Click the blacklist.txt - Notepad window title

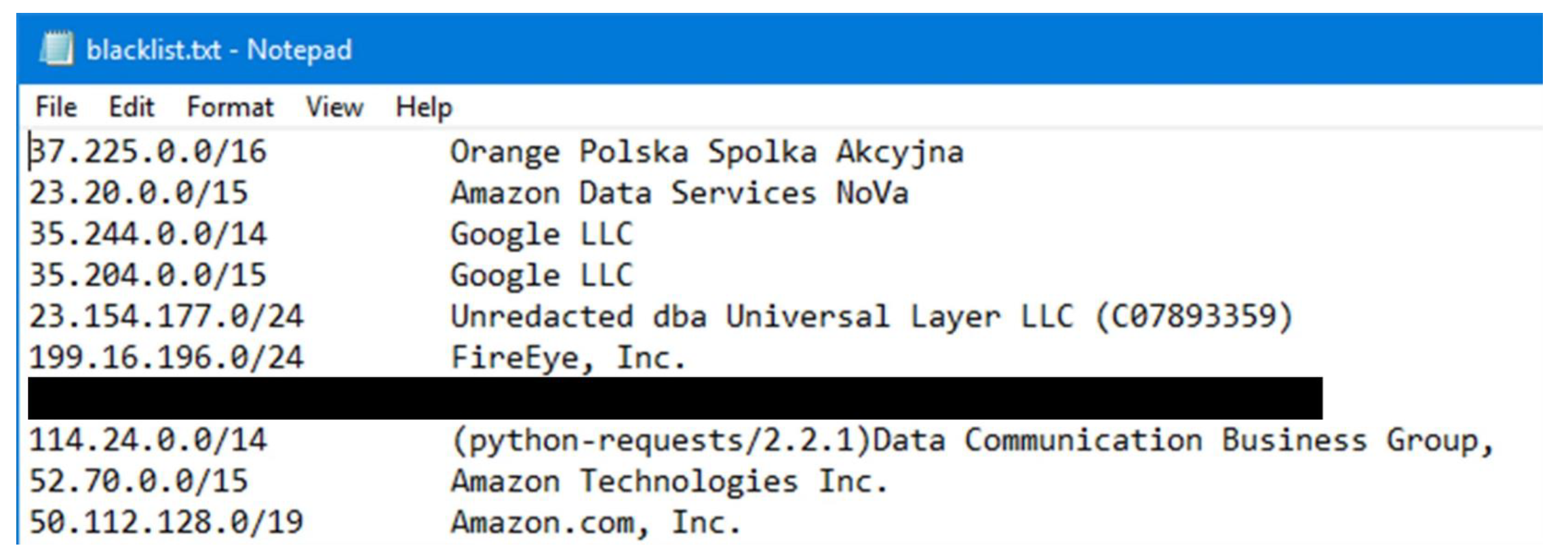click(219, 50)
